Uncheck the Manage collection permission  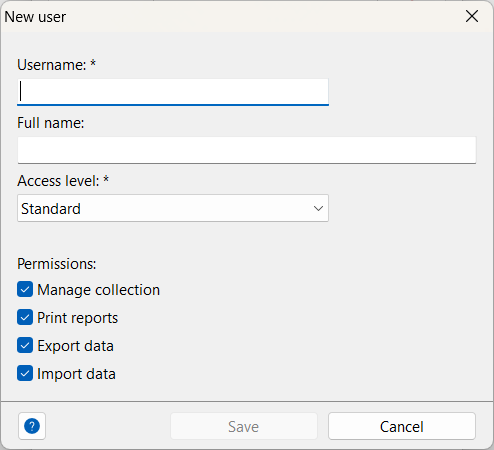pos(25,289)
